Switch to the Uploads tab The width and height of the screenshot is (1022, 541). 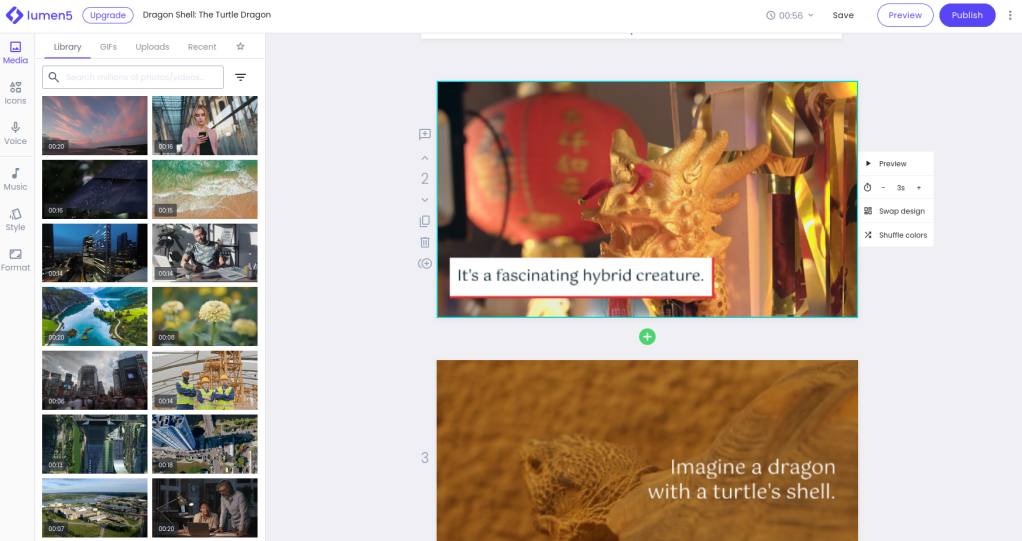152,47
